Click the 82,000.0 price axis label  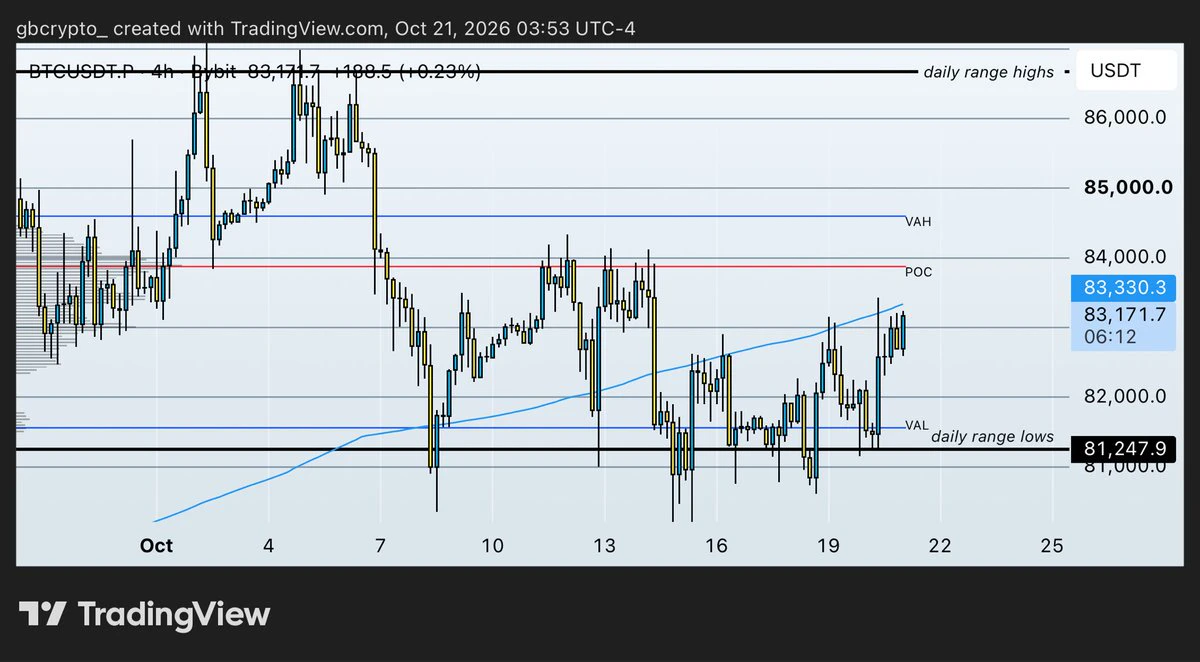click(x=1125, y=396)
